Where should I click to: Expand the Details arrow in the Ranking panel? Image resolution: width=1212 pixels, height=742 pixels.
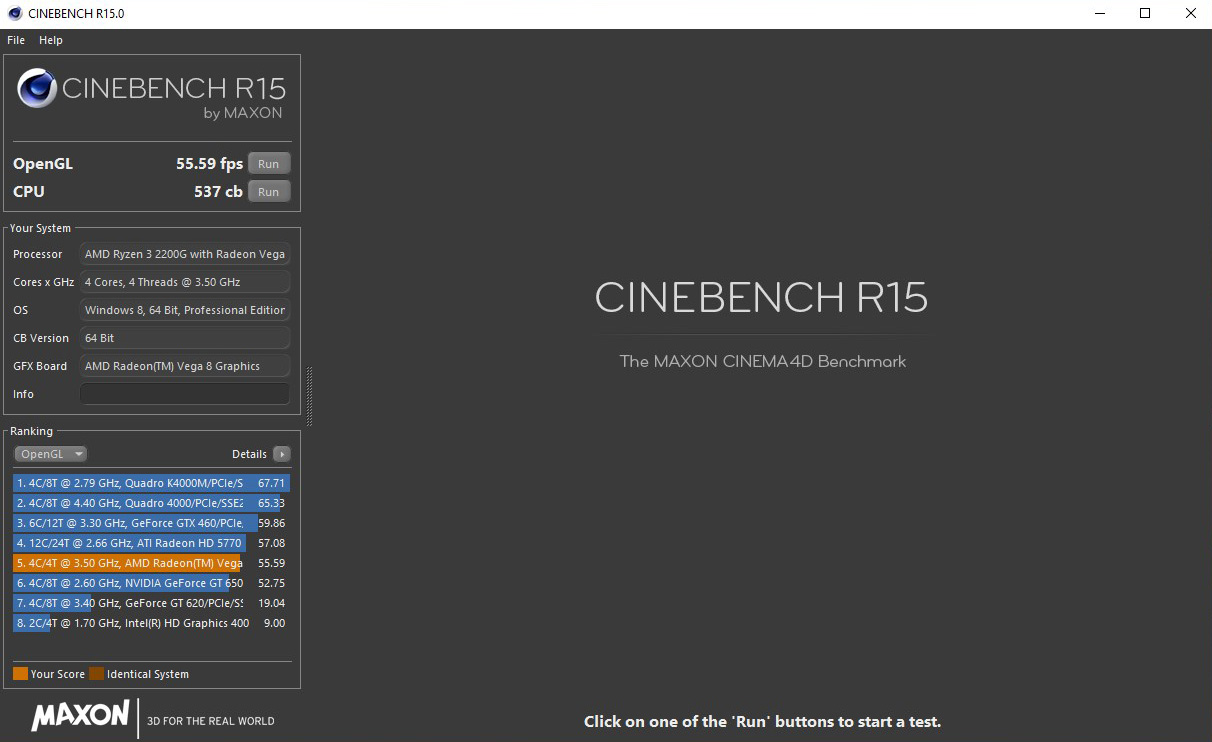[x=281, y=453]
